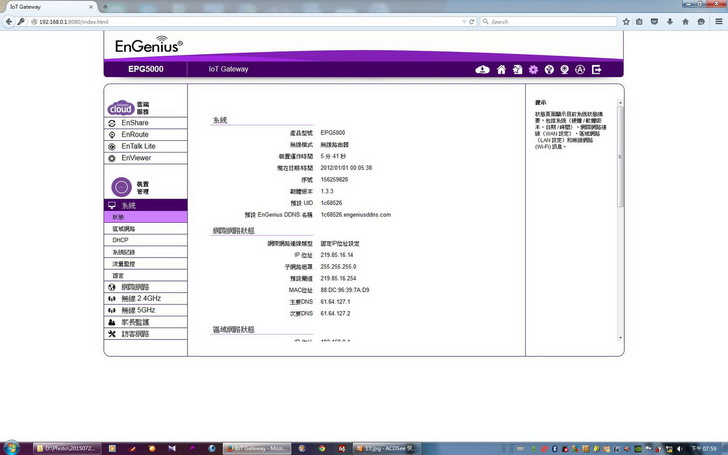The height and width of the screenshot is (455, 728).
Task: Click the cloud download icon in header
Action: (483, 69)
